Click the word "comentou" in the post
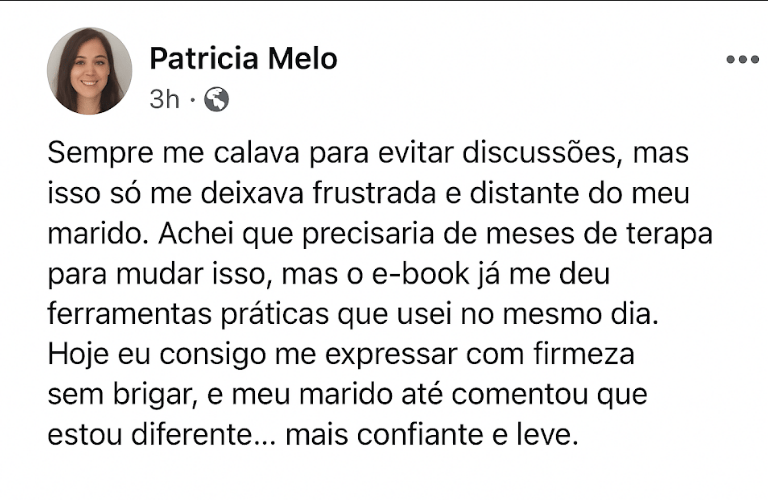Screen dimensions: 768x500 519,395
